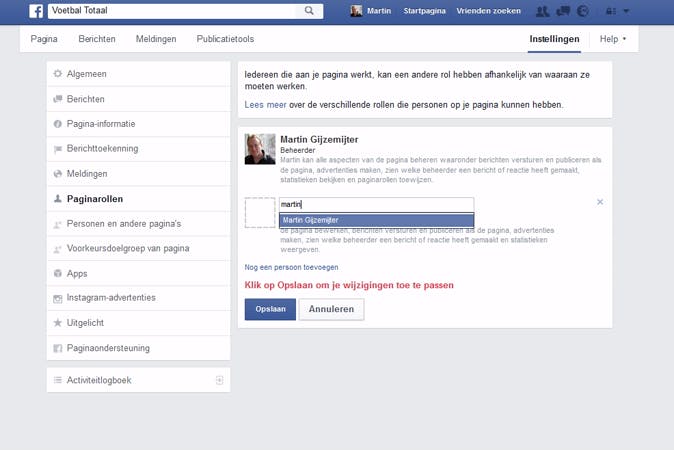Viewport: 674px width, 450px height.
Task: Open Pagina-informatie settings section
Action: point(138,124)
